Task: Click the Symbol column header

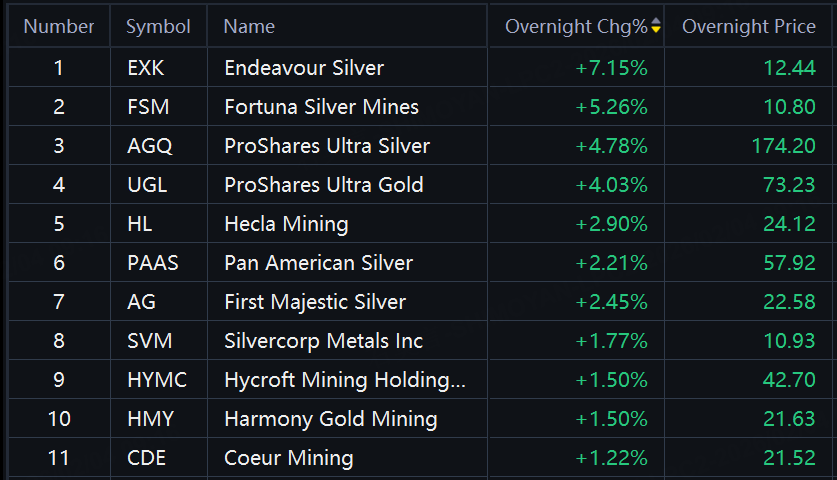Action: [x=158, y=27]
